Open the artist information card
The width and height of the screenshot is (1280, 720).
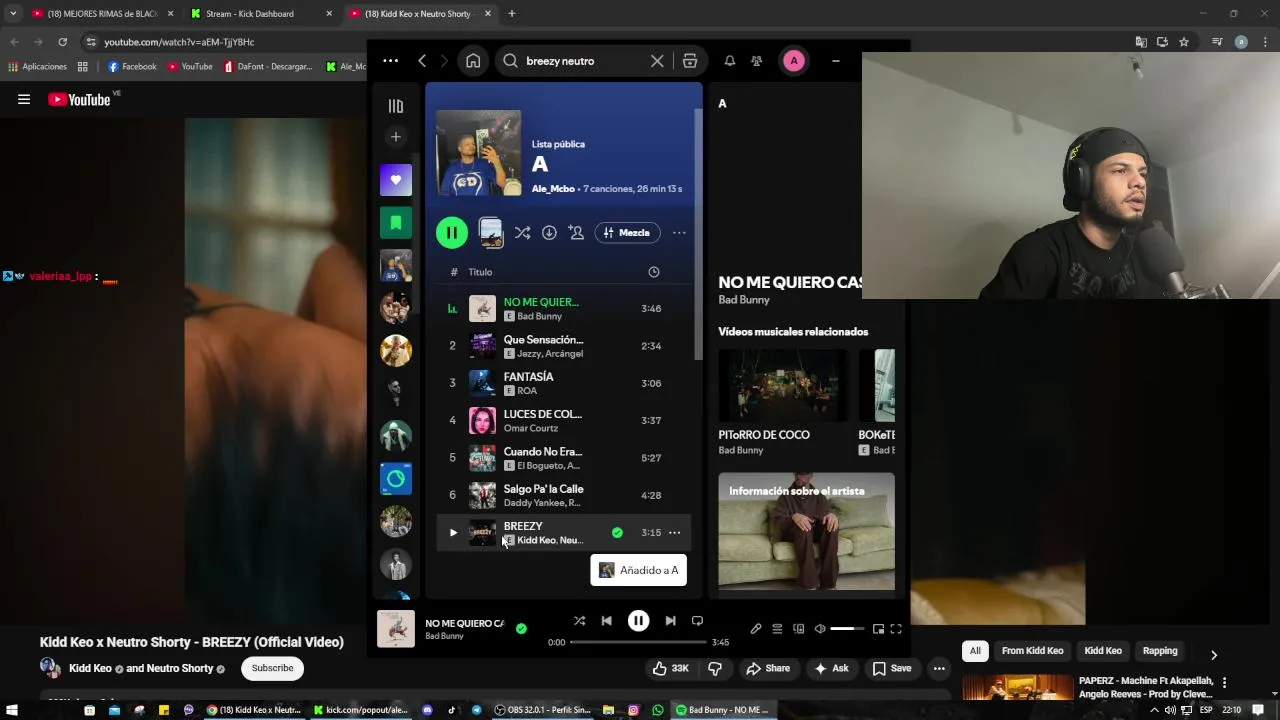[x=806, y=531]
